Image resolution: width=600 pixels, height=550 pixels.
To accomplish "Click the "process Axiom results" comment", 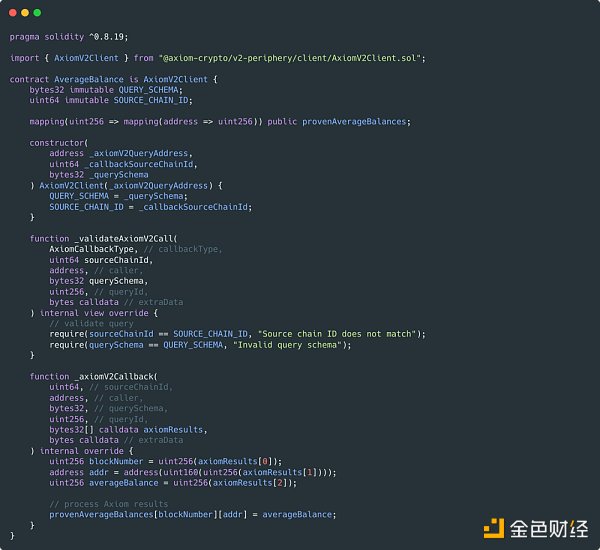I will click(109, 503).
